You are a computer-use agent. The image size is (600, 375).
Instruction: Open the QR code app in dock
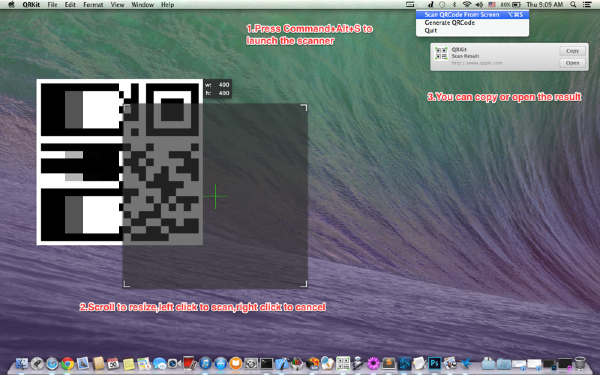[343, 363]
